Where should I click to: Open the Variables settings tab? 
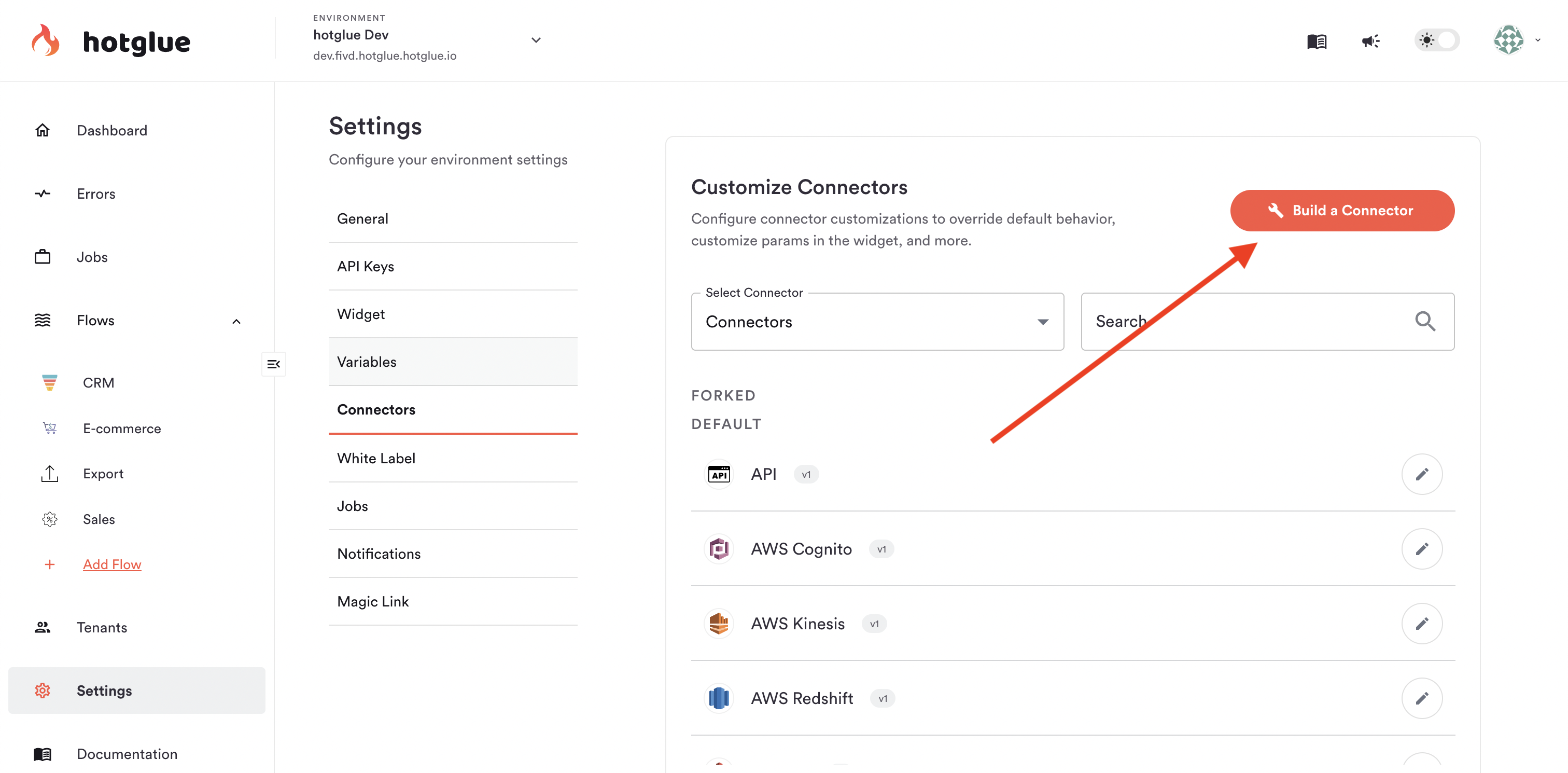[x=453, y=362]
